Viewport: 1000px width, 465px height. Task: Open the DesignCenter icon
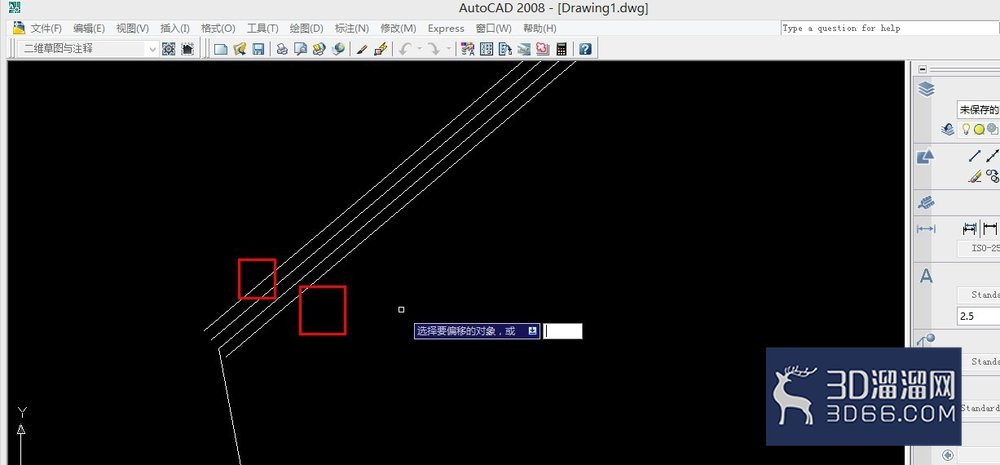click(x=487, y=49)
